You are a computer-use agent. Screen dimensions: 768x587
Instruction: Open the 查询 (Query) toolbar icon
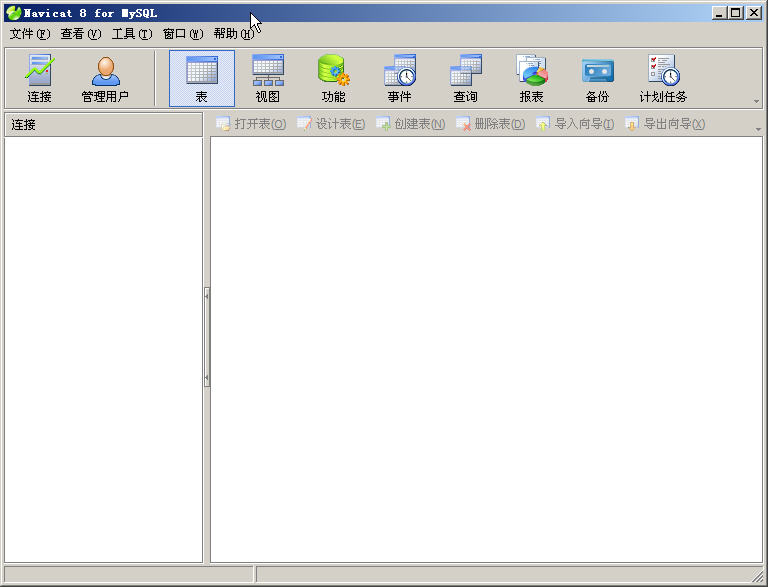tap(465, 79)
